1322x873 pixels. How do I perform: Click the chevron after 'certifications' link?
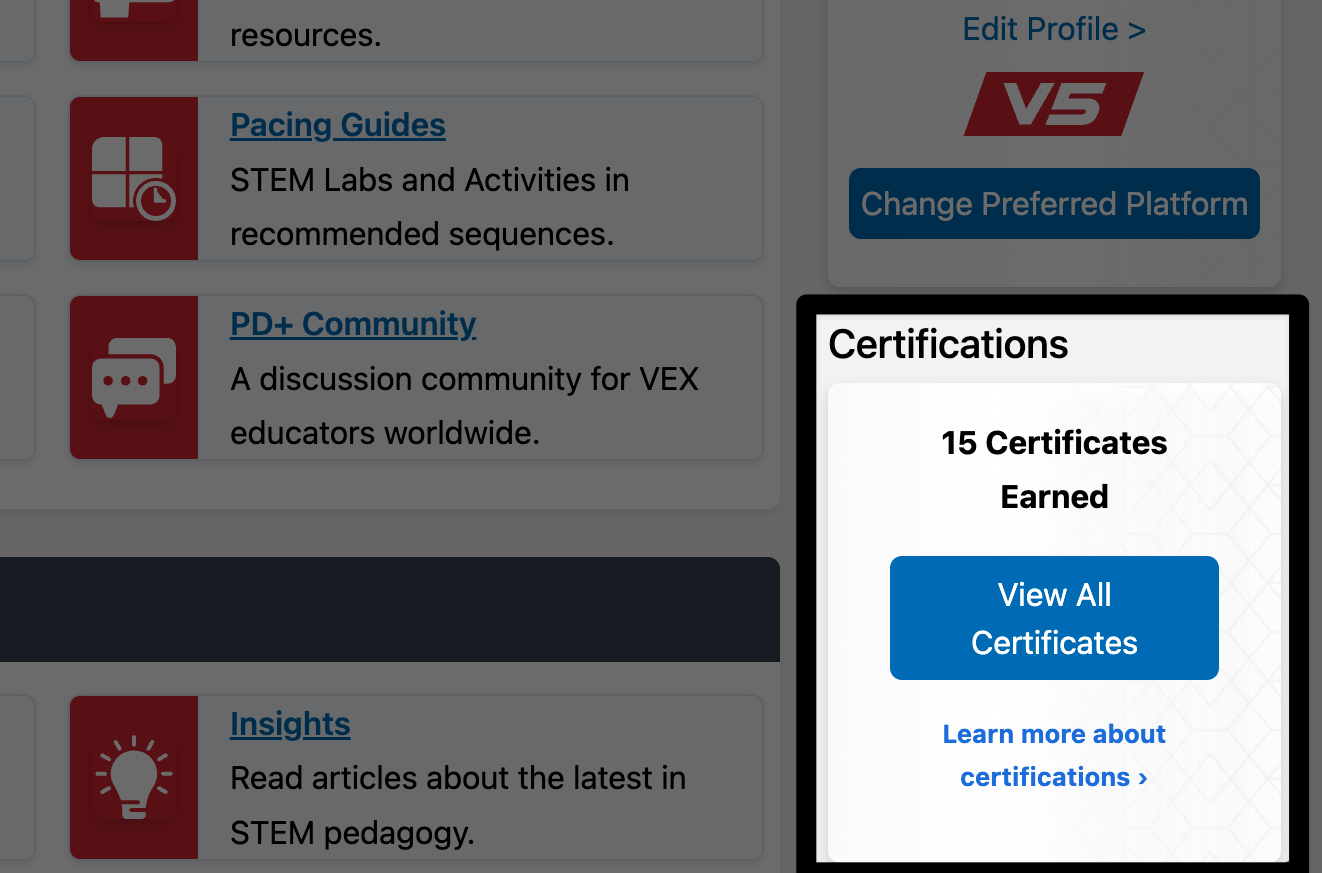point(1142,778)
